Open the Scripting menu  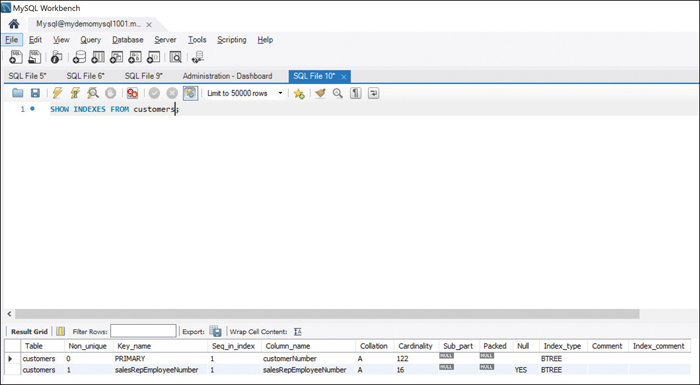[x=232, y=40]
